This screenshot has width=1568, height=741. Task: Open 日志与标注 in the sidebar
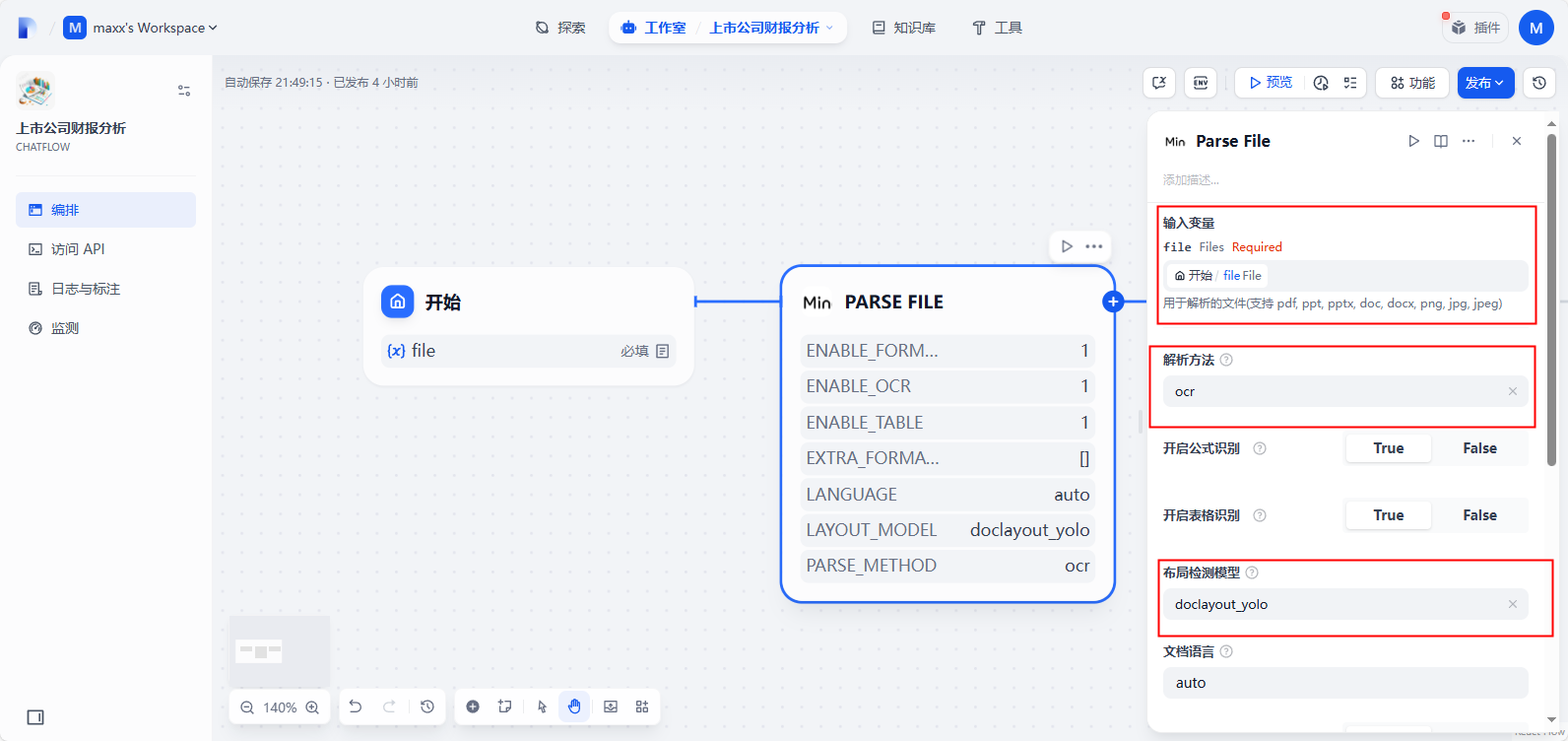coord(105,289)
